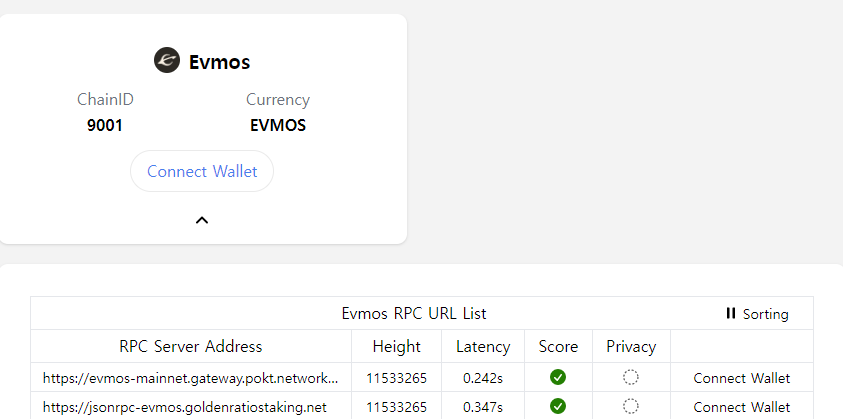The image size is (843, 419).
Task: Click the Score column header
Action: 558,346
